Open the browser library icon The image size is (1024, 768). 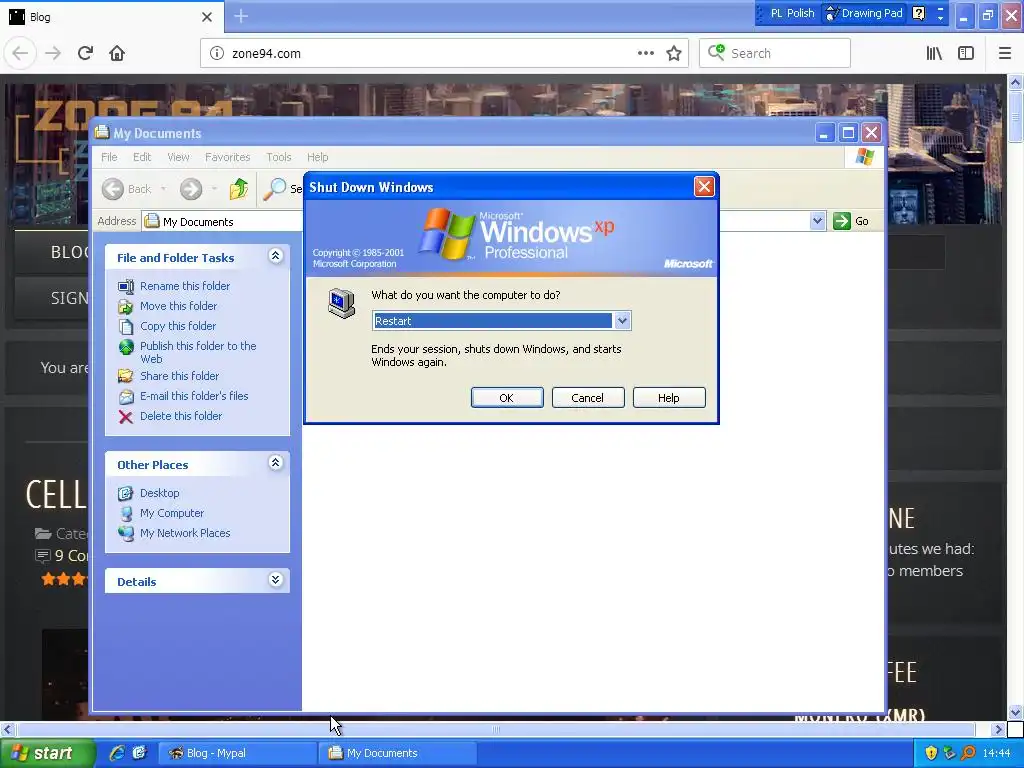click(935, 53)
